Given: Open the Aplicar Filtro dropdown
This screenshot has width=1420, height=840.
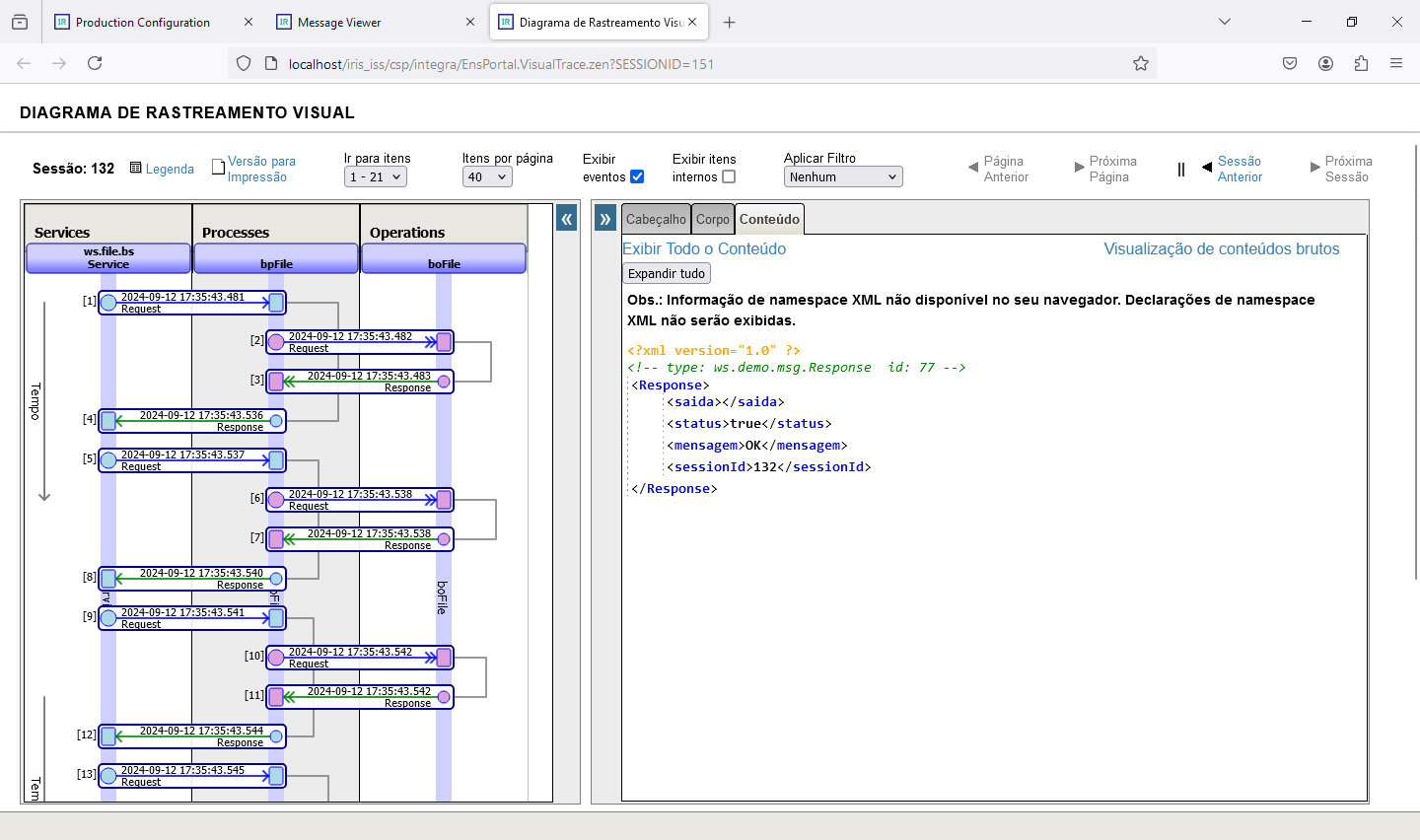Looking at the screenshot, I should click(x=842, y=177).
